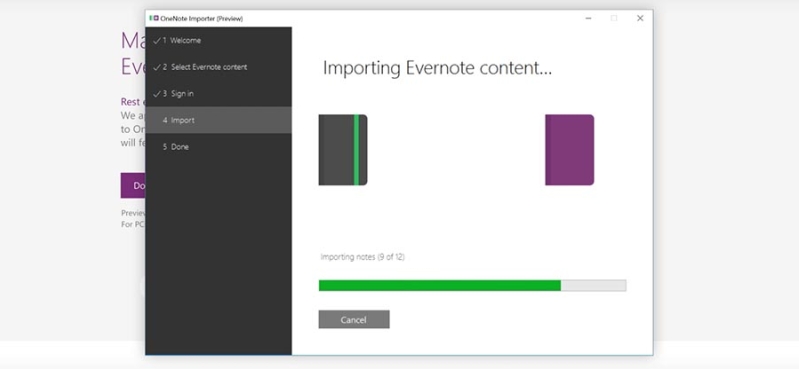Image resolution: width=799 pixels, height=369 pixels.
Task: Click the Importing Evernote content heading
Action: (437, 68)
